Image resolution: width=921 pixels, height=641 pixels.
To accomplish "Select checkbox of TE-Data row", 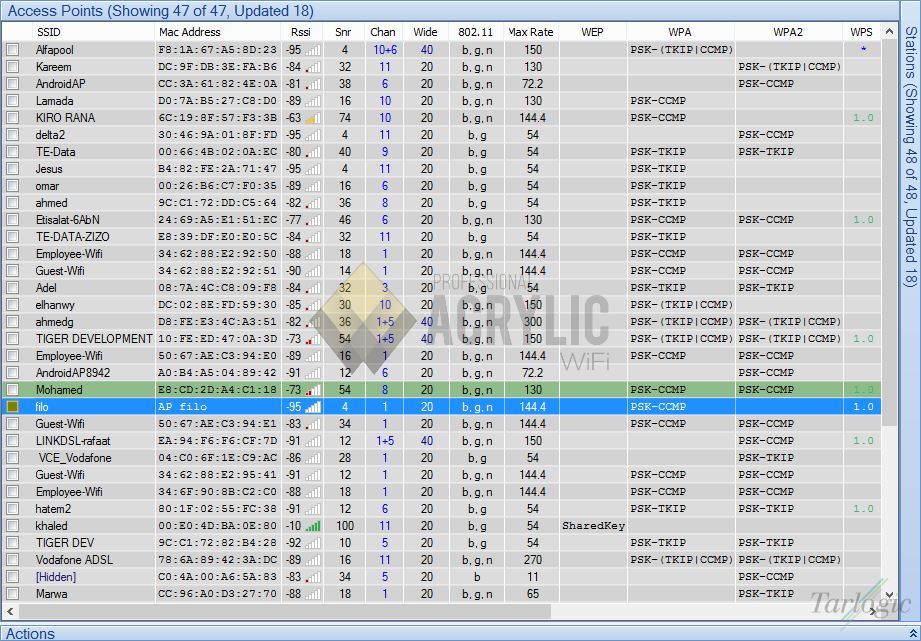I will 12,152.
